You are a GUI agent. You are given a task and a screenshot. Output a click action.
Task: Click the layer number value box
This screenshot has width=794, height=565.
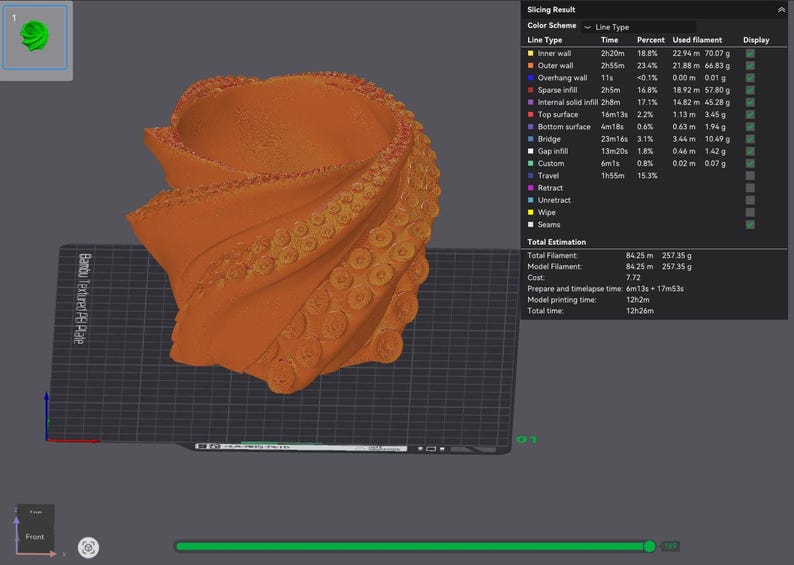click(x=670, y=546)
